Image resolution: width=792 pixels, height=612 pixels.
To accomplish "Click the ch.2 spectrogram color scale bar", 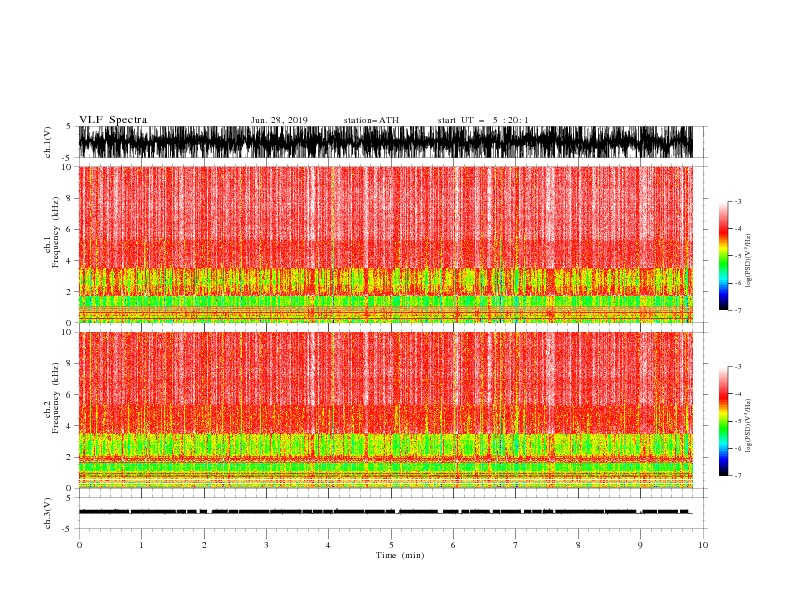I will coord(723,421).
